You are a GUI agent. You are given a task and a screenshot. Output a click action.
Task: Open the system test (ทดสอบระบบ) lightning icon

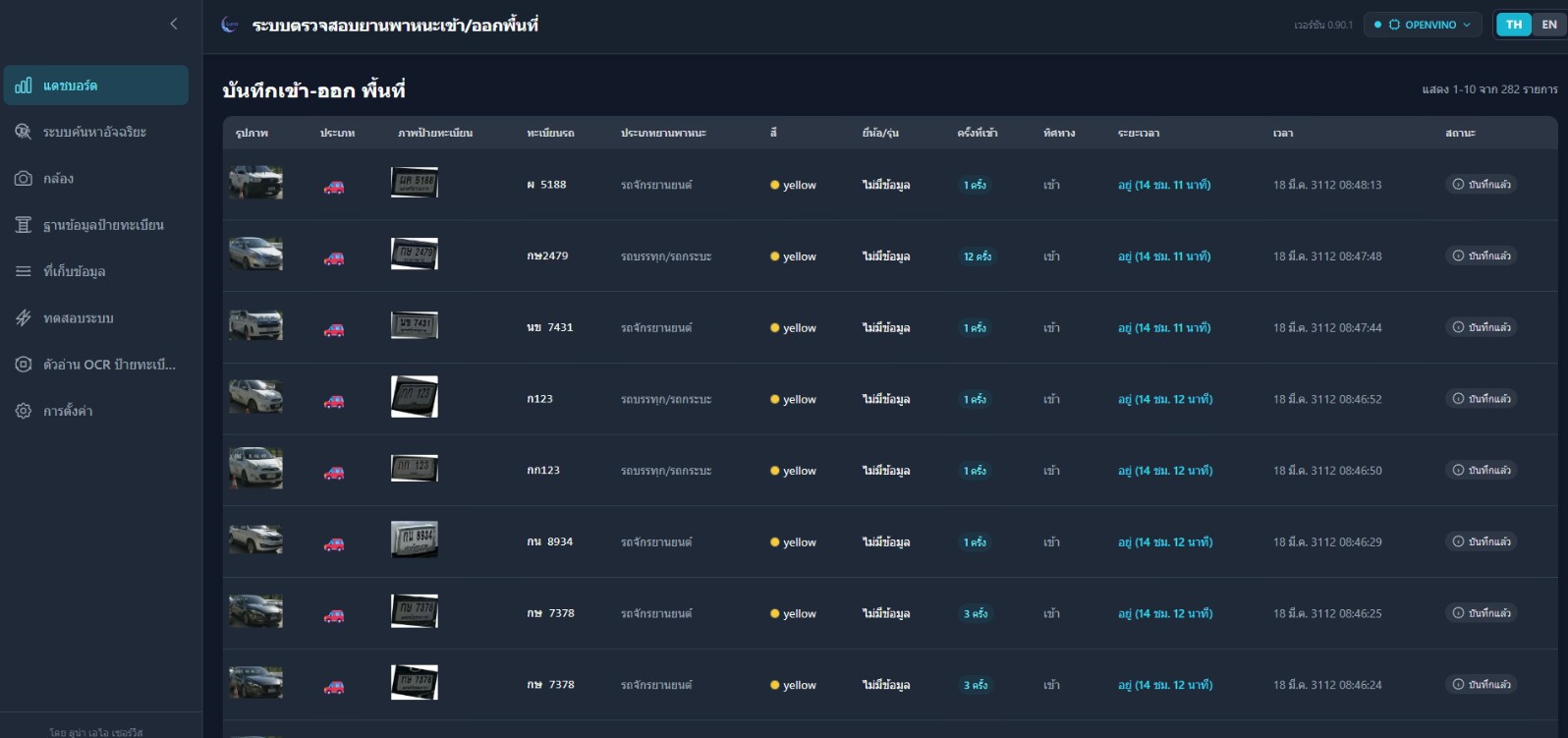24,318
